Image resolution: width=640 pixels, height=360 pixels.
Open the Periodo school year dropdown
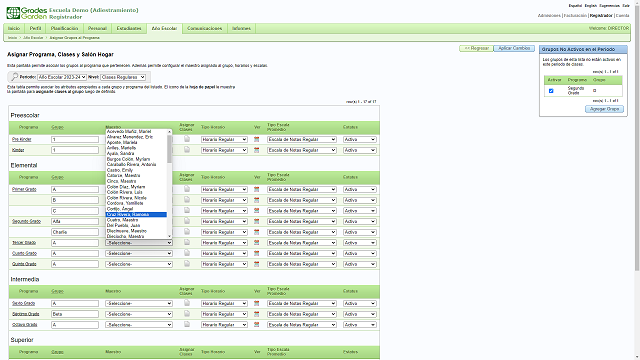point(62,77)
